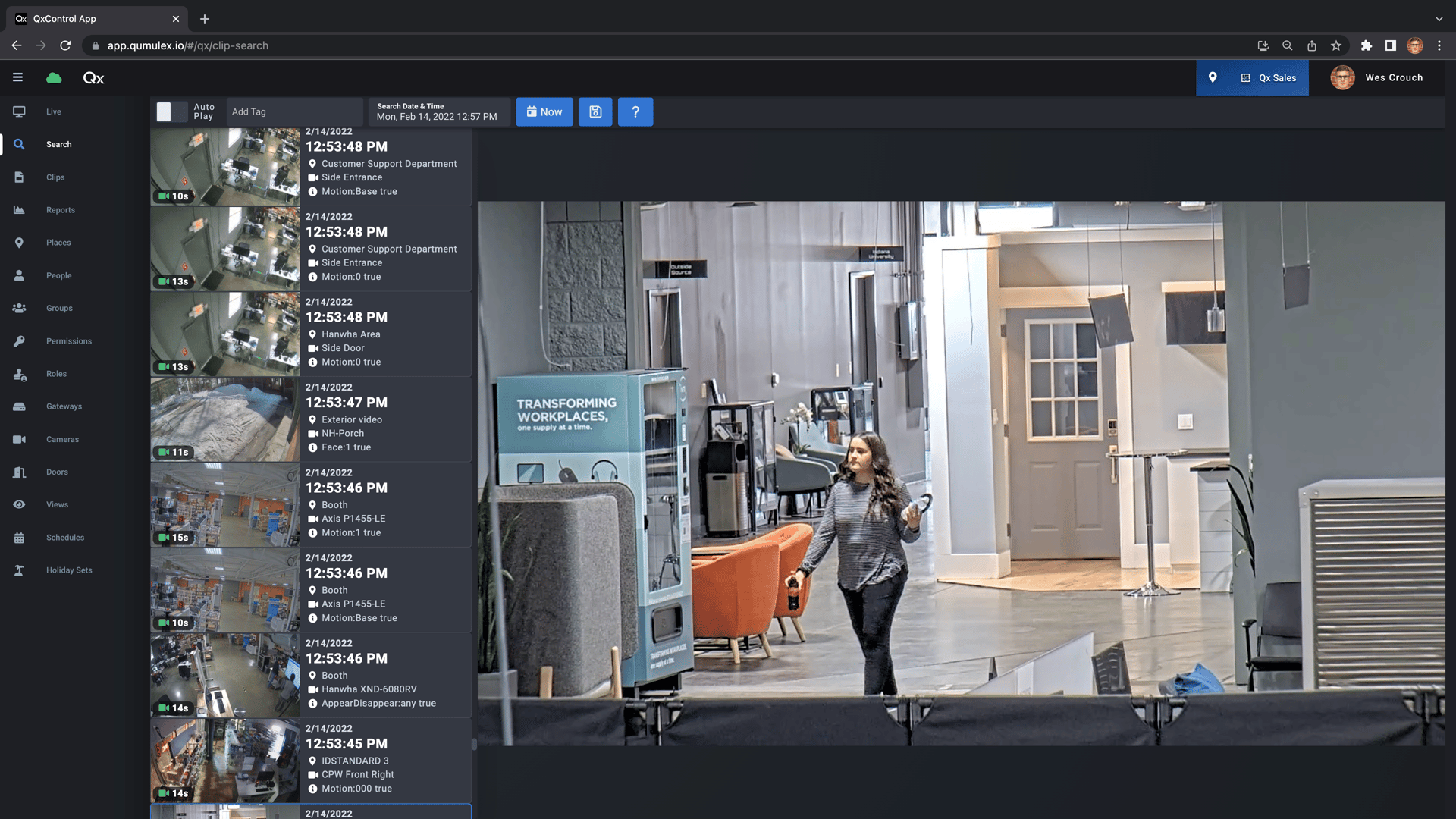
Task: Open the Wes Crouch user menu
Action: [1377, 77]
